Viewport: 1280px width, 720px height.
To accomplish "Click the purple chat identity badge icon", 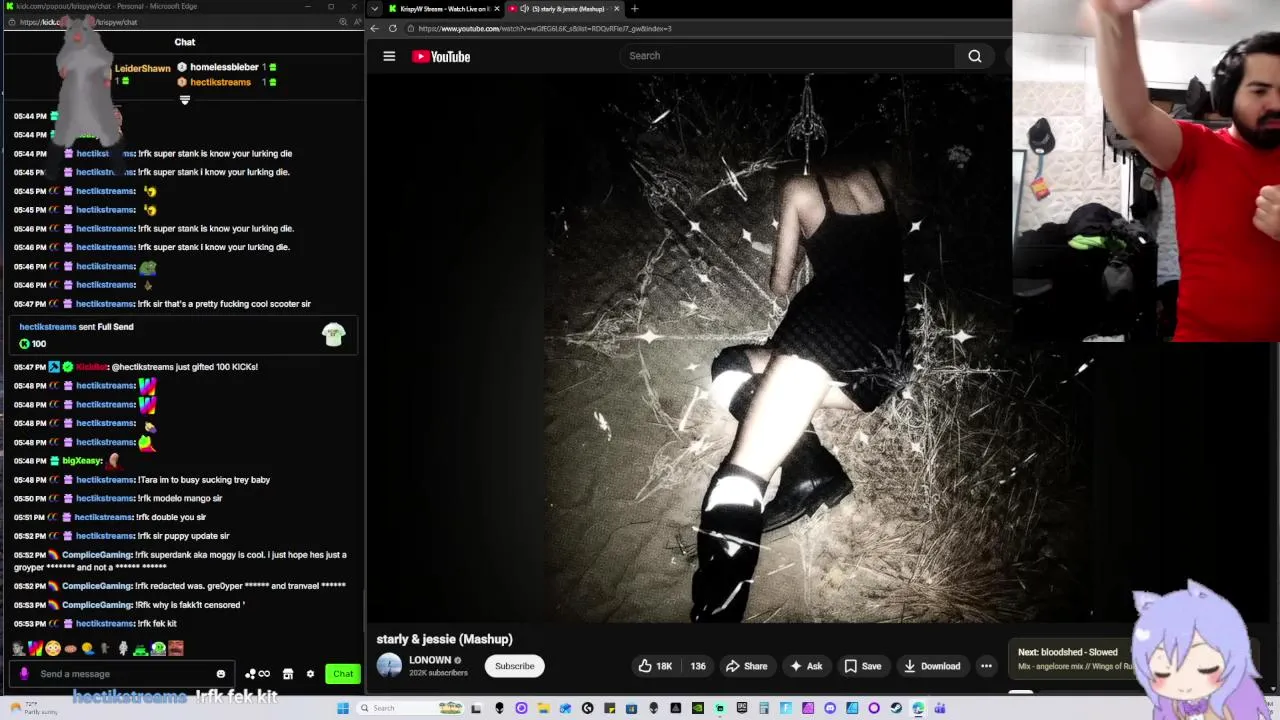I will tap(24, 674).
